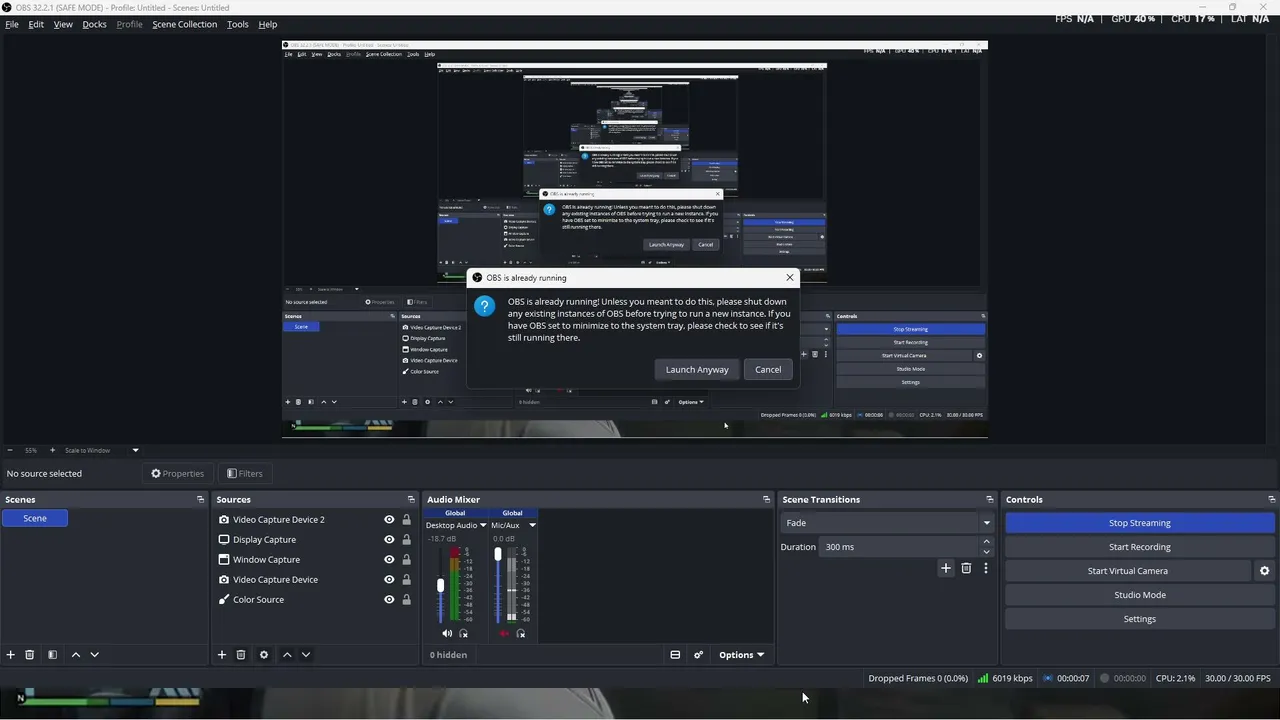Screen dimensions: 1280x720
Task: Open the Audio Mixer Options dropdown
Action: (x=741, y=655)
